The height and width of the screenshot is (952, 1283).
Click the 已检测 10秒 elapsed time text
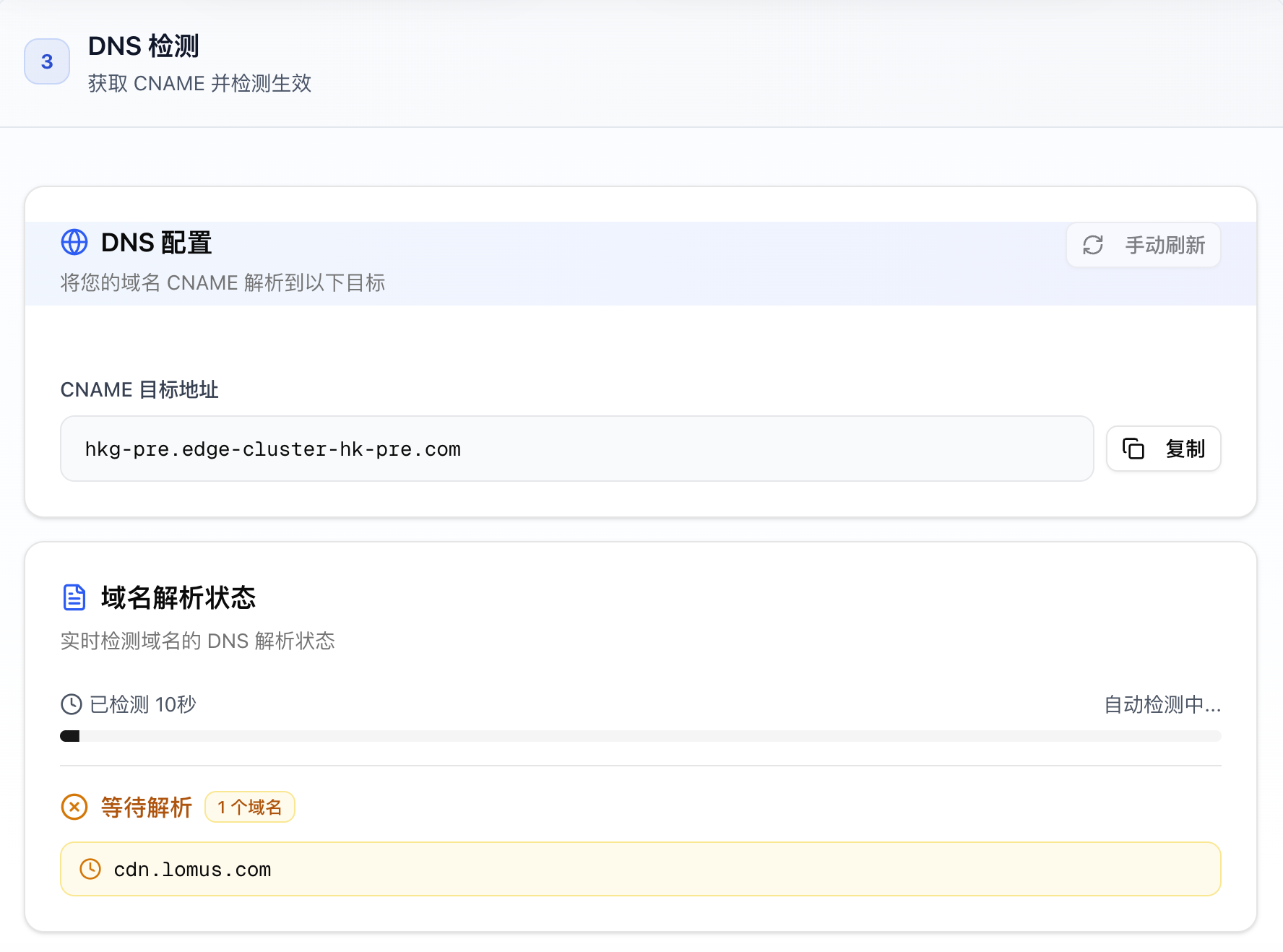pos(142,704)
